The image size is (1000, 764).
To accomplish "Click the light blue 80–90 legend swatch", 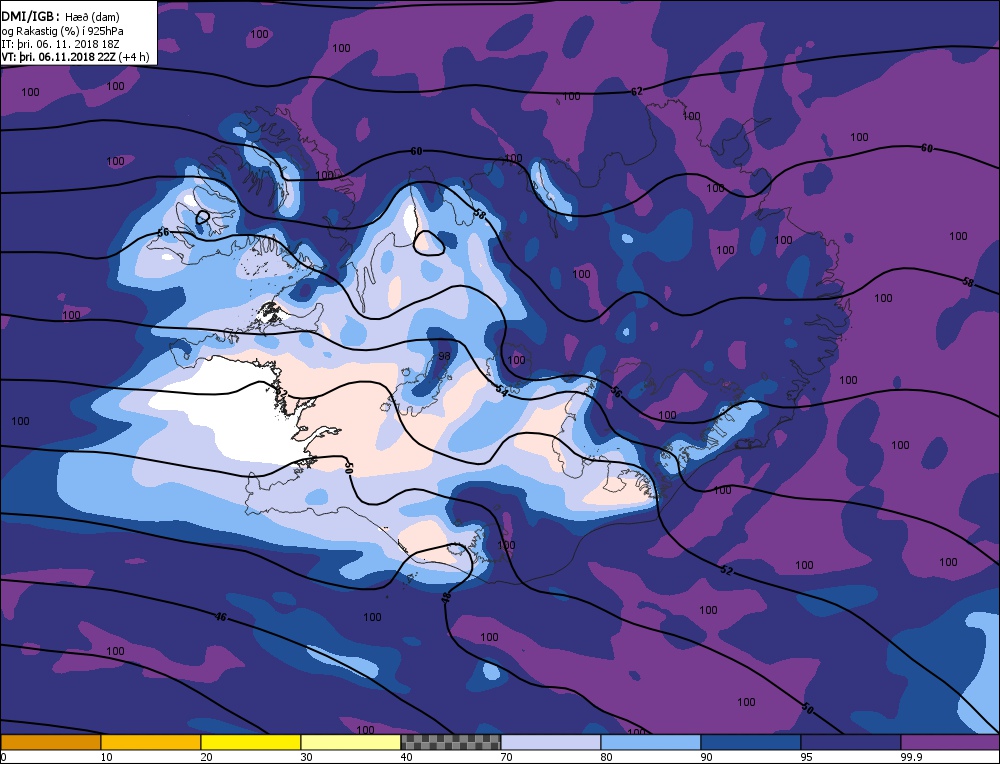I will click(651, 742).
